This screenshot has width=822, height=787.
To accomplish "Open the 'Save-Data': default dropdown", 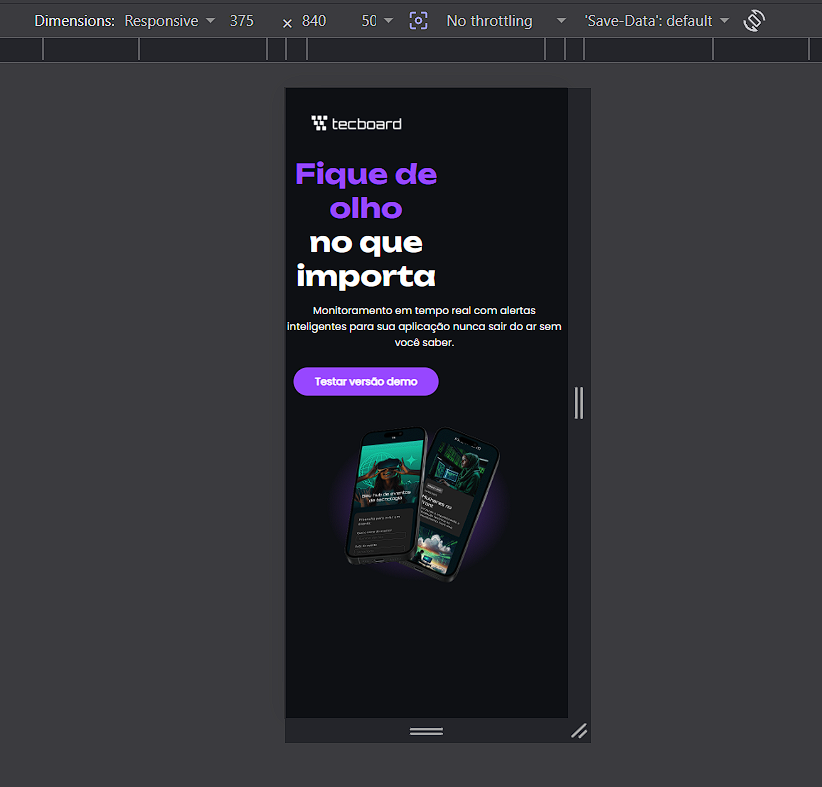I will (x=657, y=21).
